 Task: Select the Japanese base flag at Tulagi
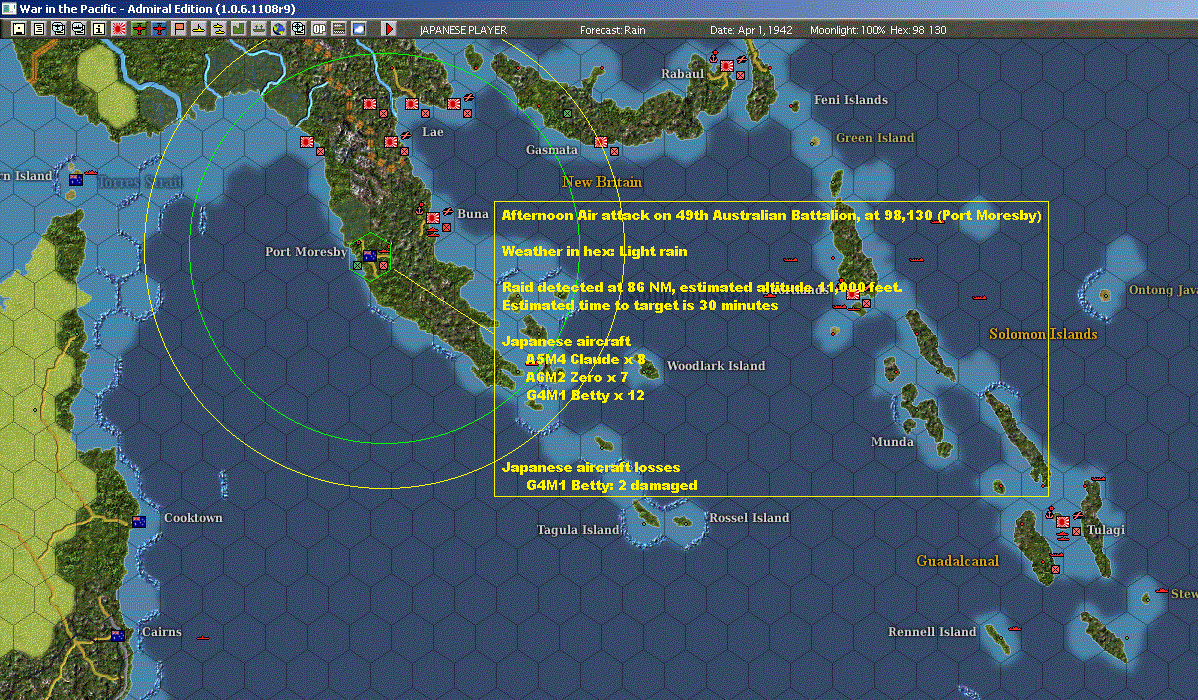(x=1062, y=522)
